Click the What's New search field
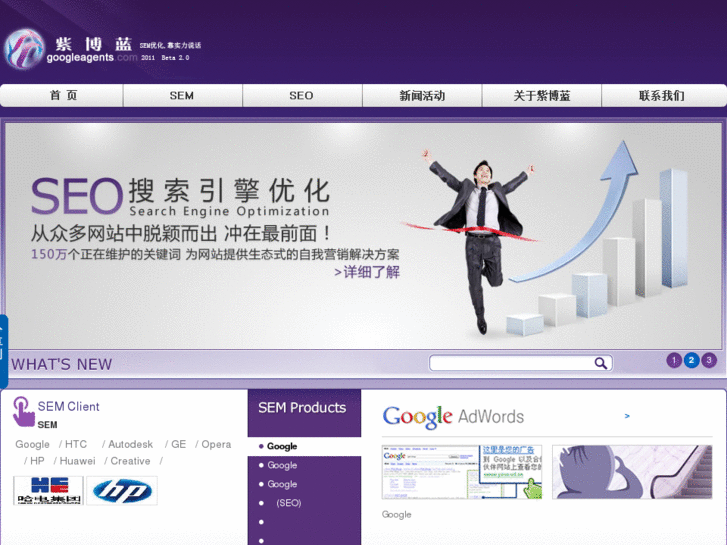727x545 pixels. [x=511, y=363]
